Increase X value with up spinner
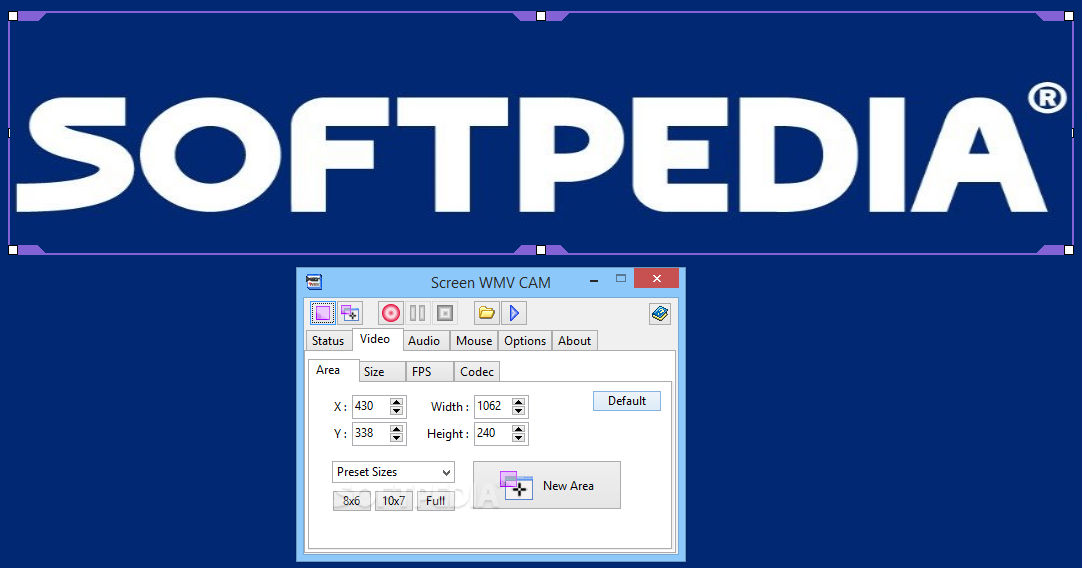This screenshot has width=1082, height=568. pyautogui.click(x=396, y=402)
